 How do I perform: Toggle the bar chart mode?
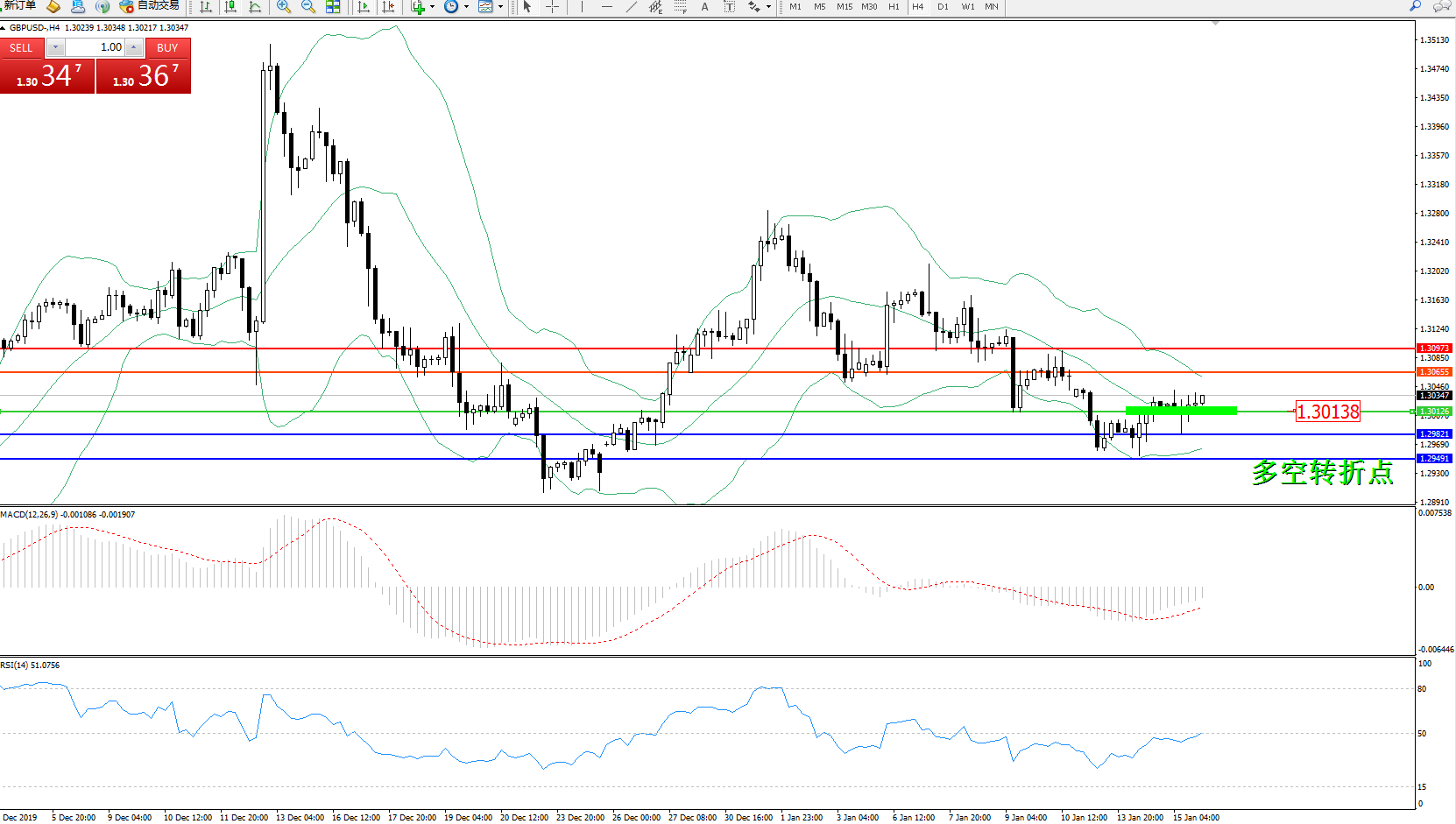tap(206, 7)
